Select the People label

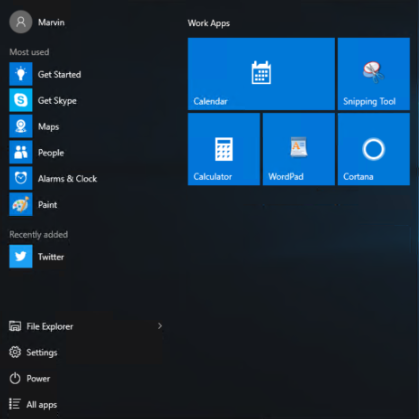(x=51, y=153)
